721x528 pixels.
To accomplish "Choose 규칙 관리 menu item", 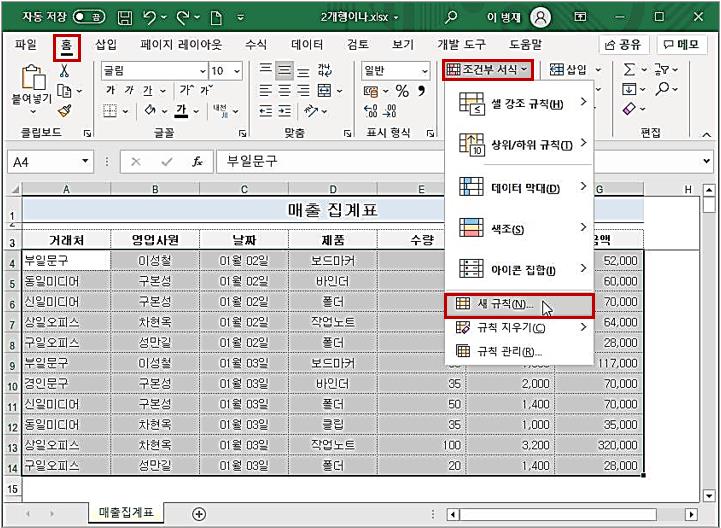I will pyautogui.click(x=519, y=352).
